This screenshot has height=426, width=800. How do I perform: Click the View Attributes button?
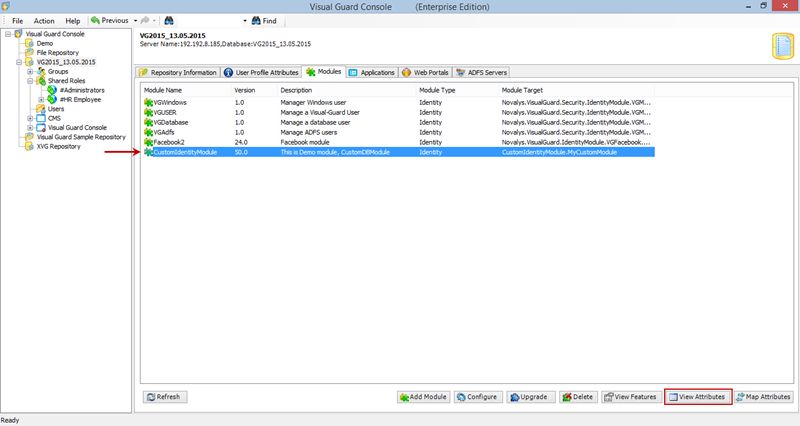pos(698,397)
